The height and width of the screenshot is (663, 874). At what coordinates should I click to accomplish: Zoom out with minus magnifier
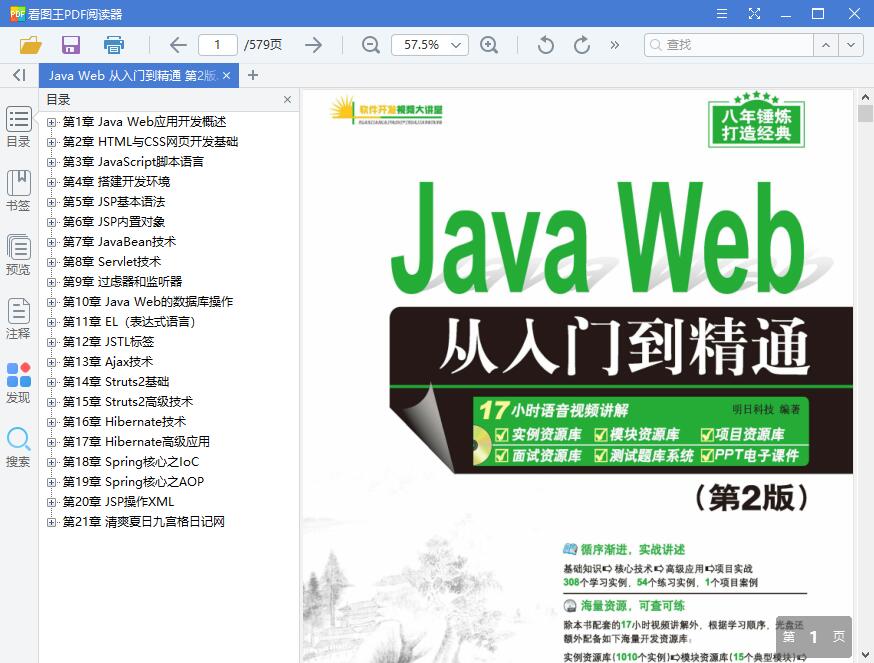pyautogui.click(x=371, y=45)
